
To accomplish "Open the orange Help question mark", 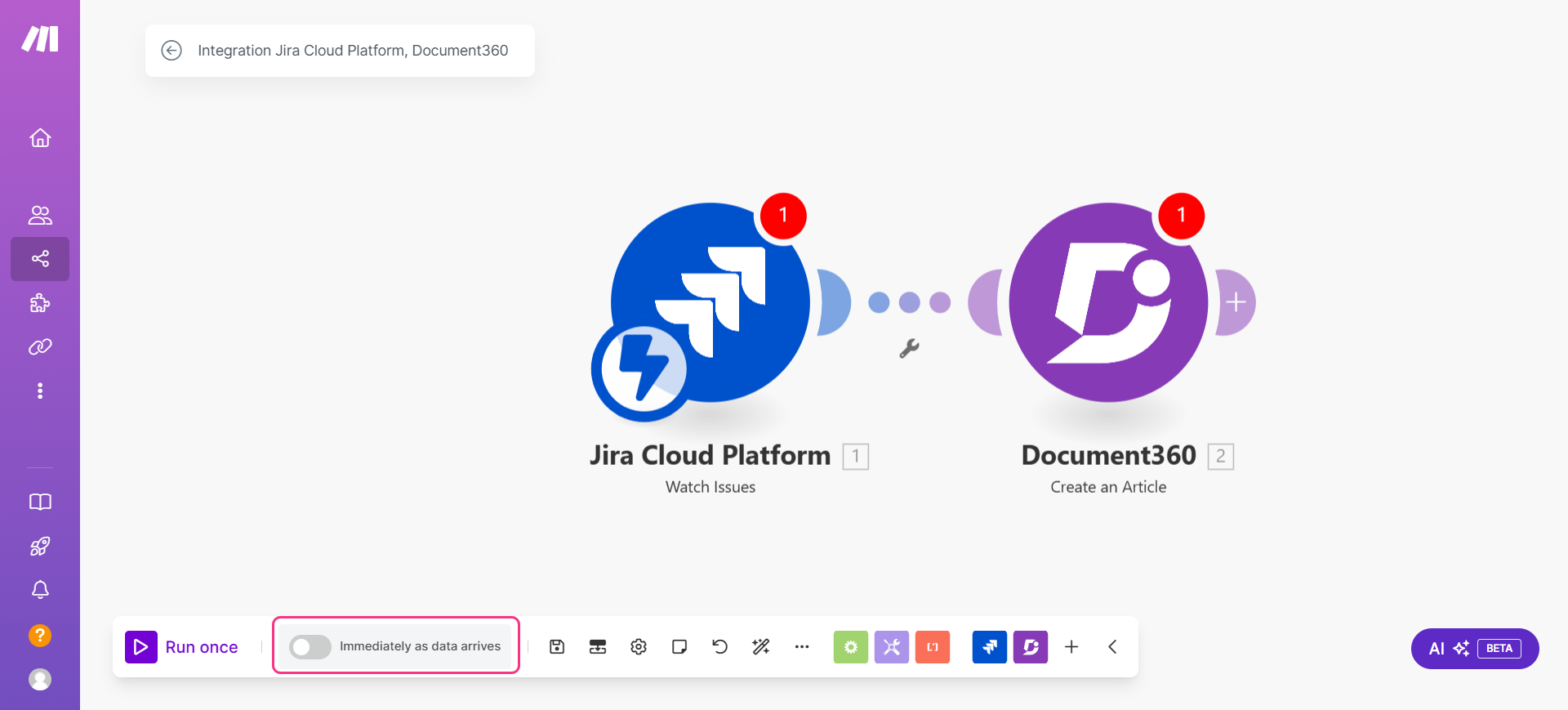I will click(40, 635).
